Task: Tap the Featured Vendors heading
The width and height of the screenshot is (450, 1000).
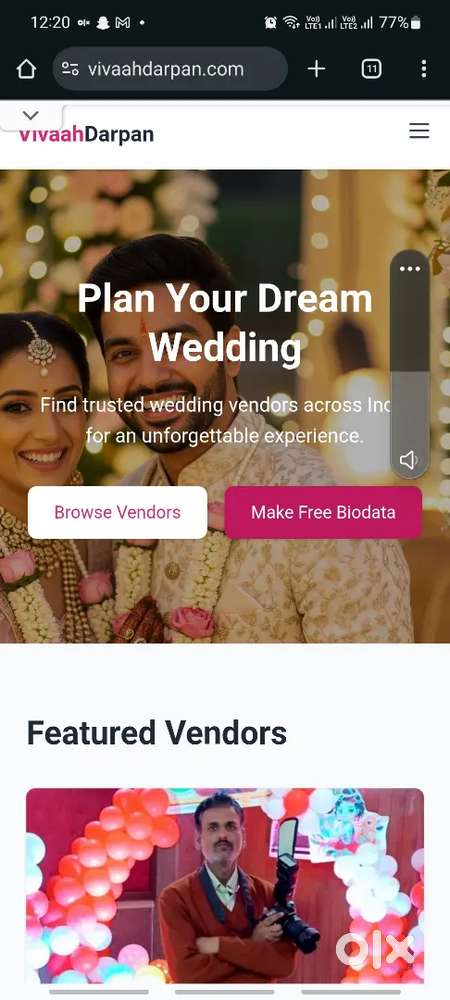Action: tap(157, 733)
